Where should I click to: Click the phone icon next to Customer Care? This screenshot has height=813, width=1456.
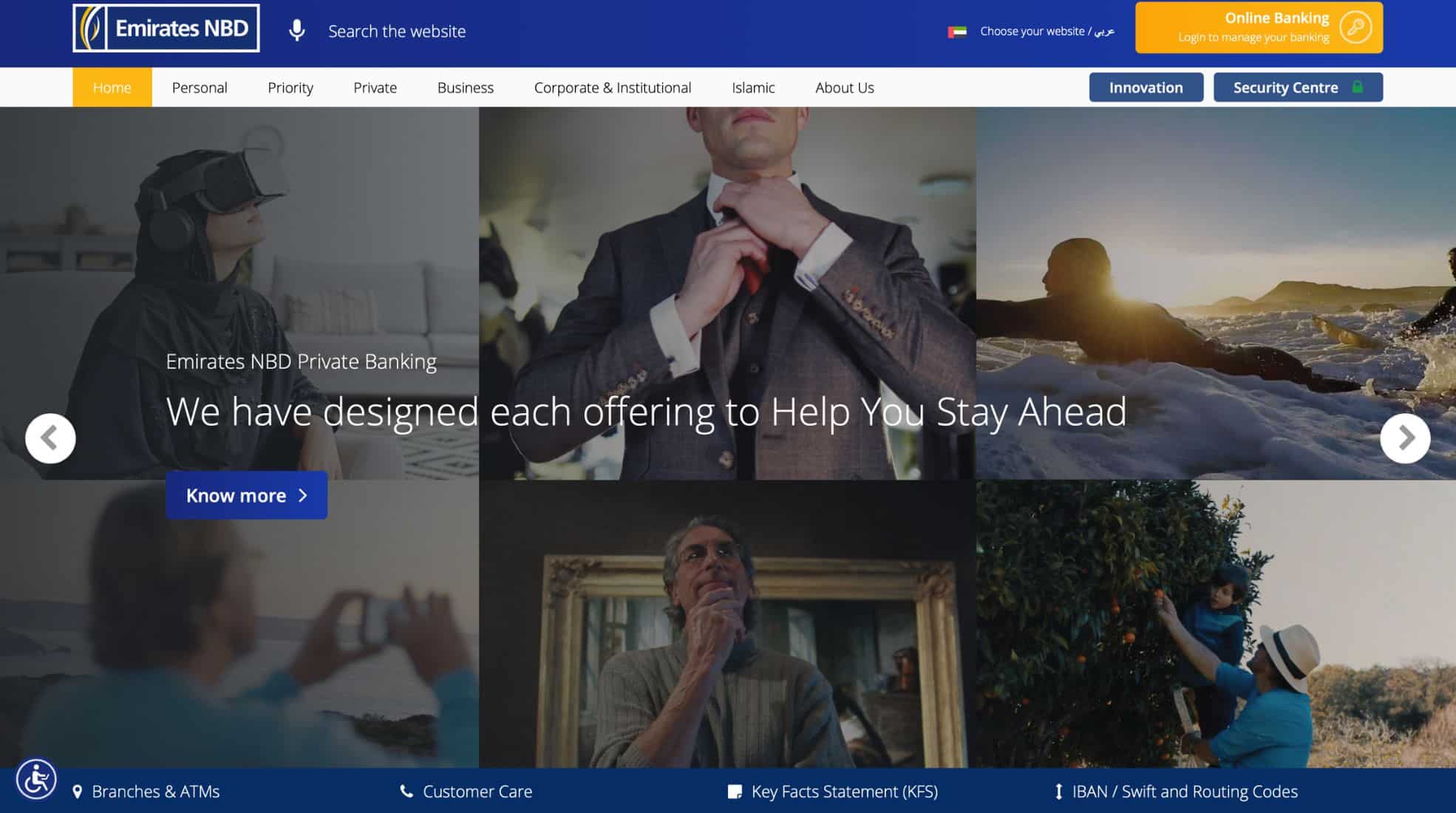coord(406,791)
